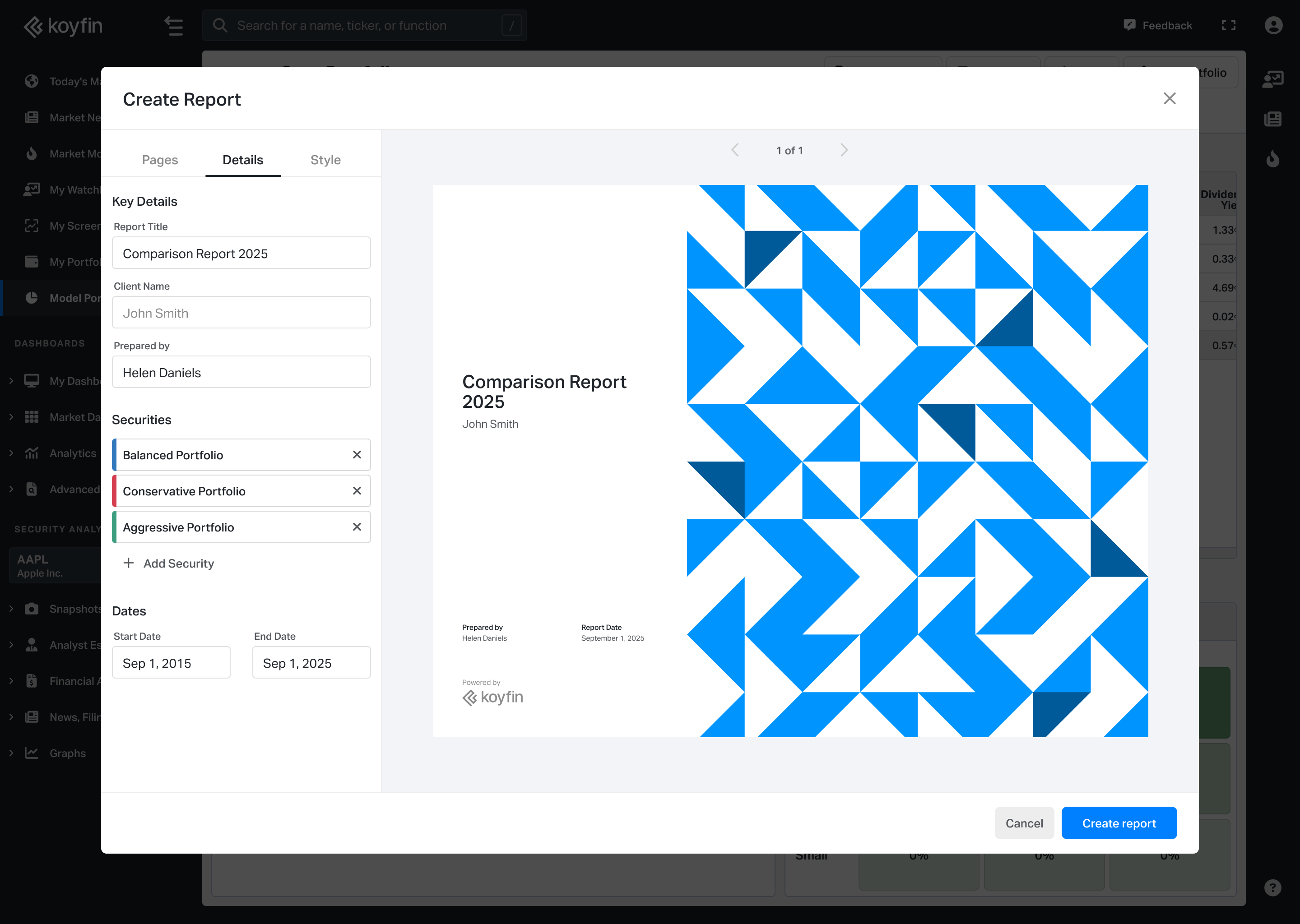Remove Balanced Portfolio from securities

pyautogui.click(x=357, y=455)
